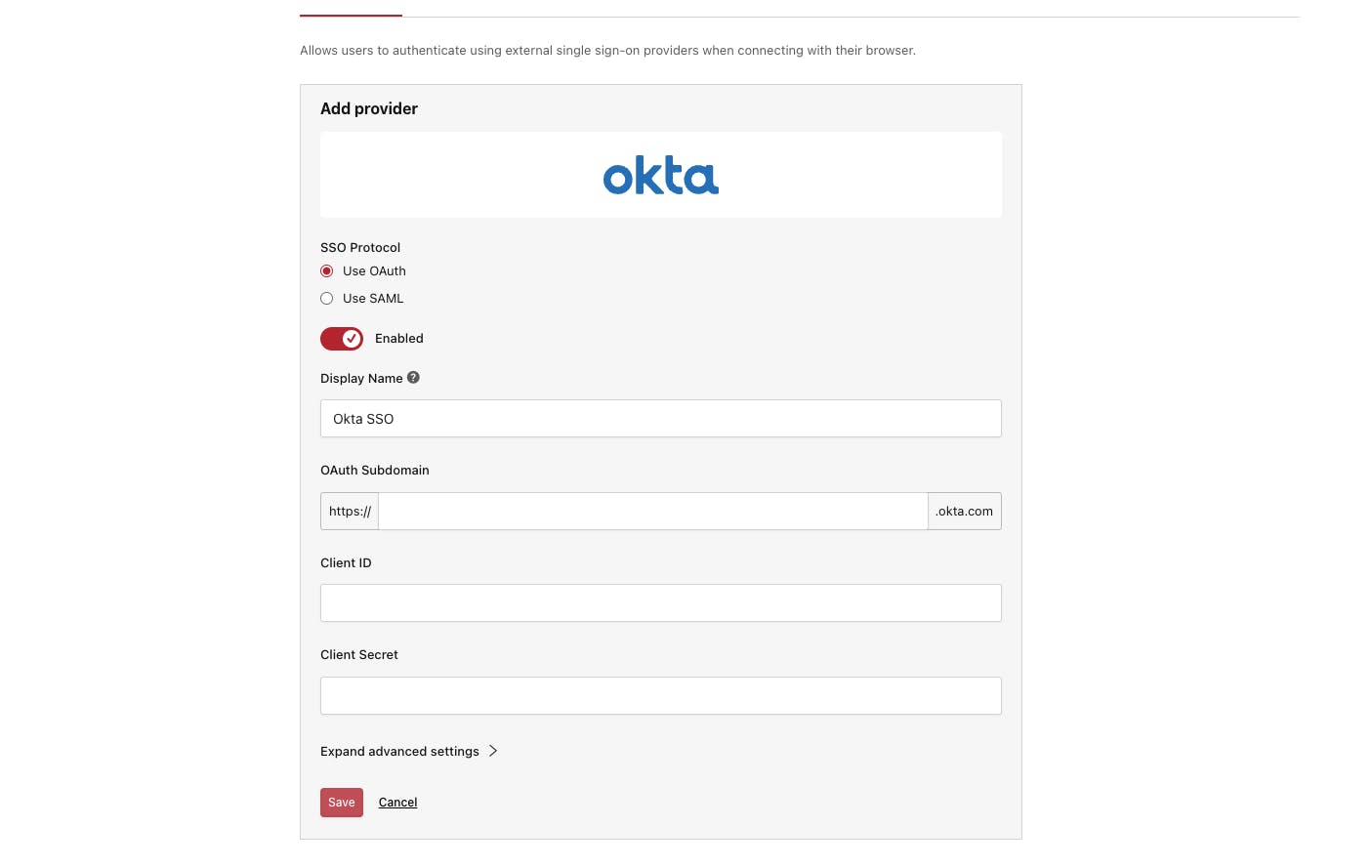
Task: Click the Add provider heading
Action: [x=369, y=109]
